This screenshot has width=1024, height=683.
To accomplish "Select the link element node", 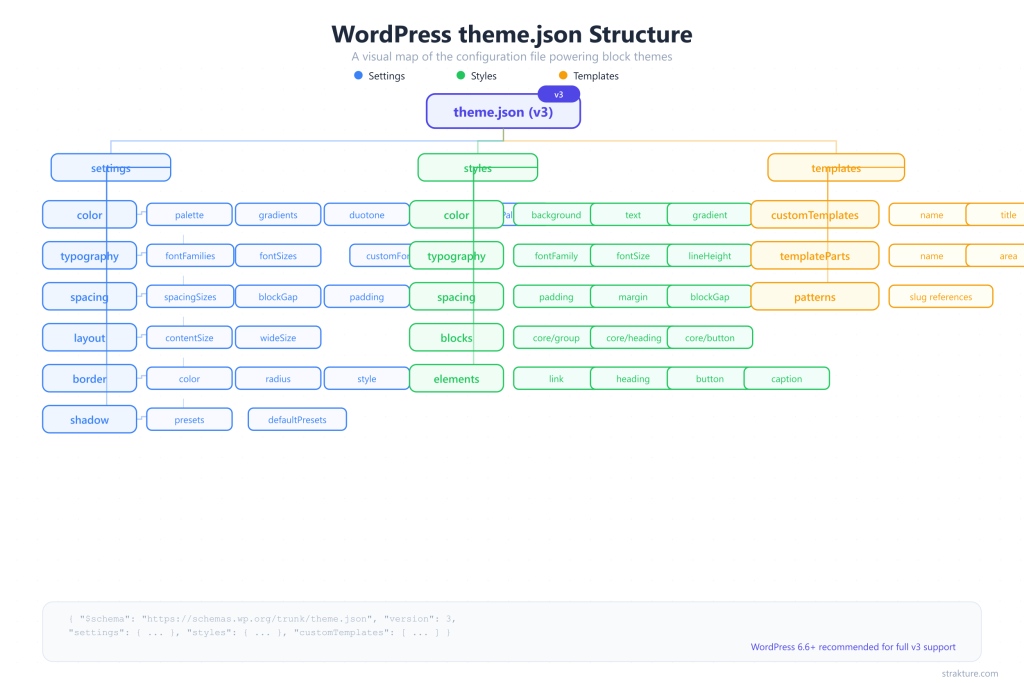I will [556, 379].
